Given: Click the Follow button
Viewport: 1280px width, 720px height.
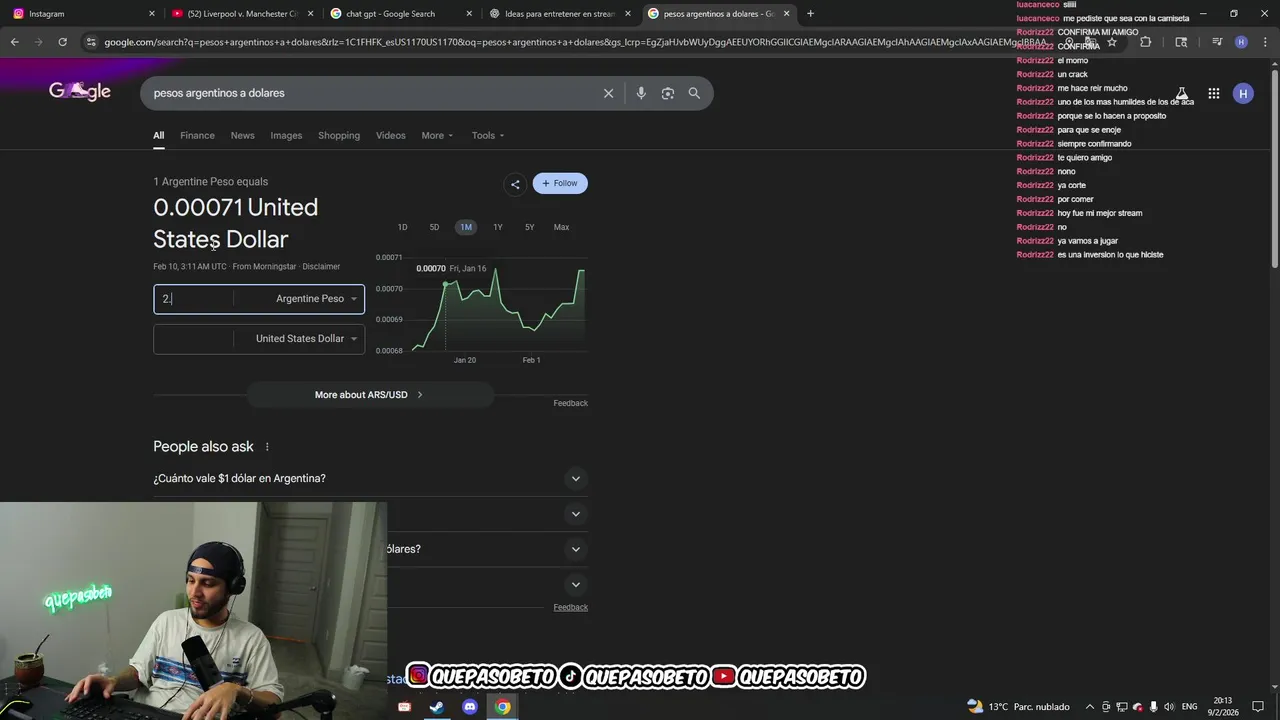Looking at the screenshot, I should pos(560,183).
